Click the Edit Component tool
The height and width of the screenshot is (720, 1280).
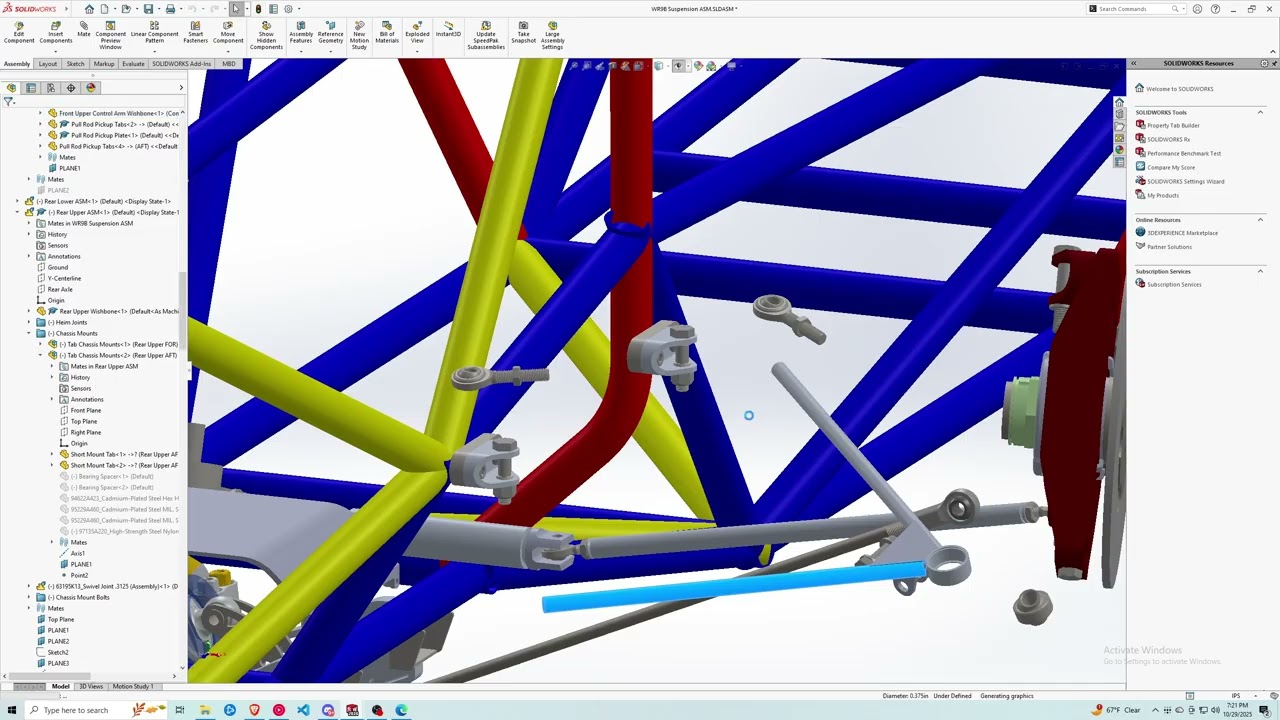(x=19, y=33)
